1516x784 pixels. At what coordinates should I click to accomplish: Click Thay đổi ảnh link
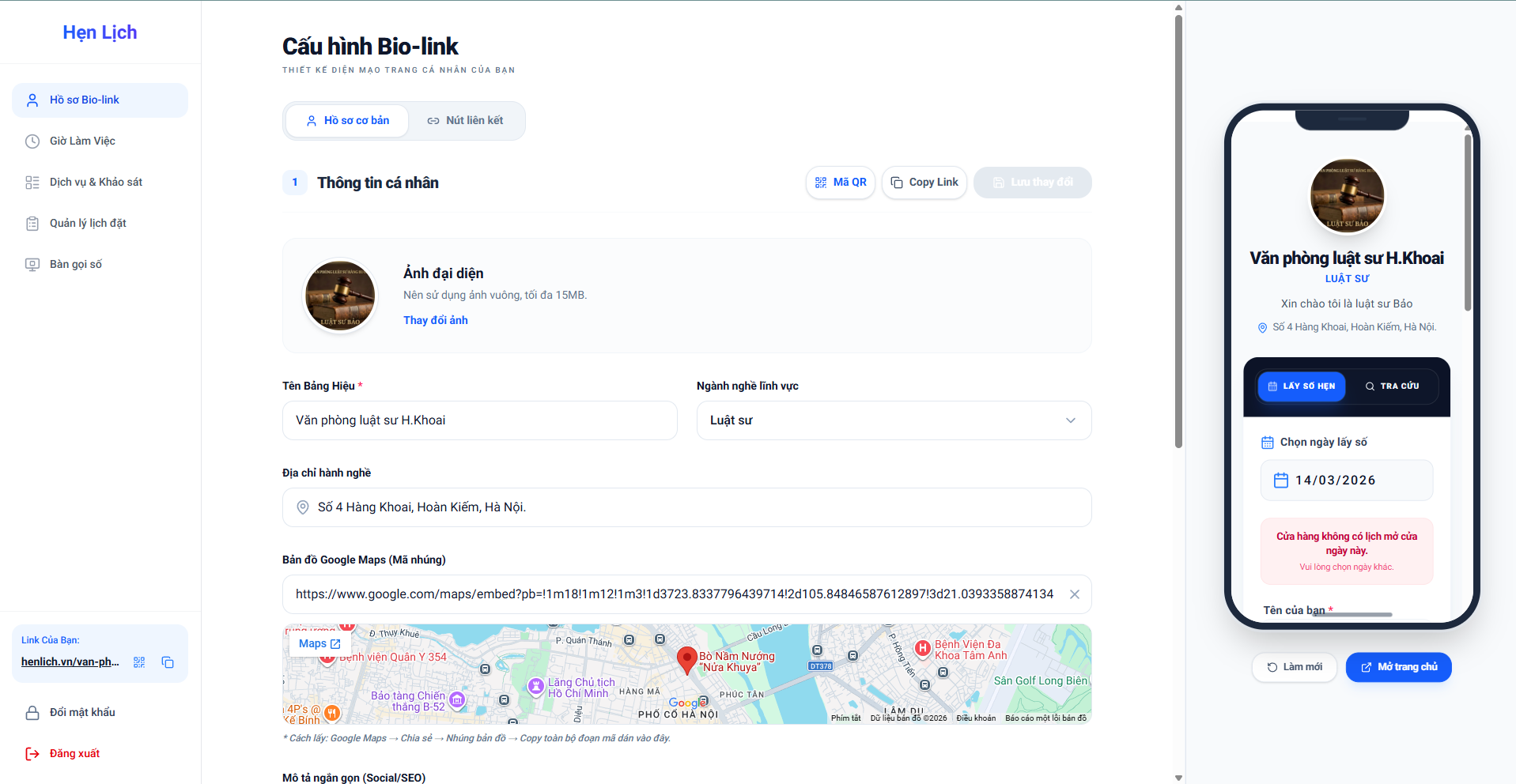(435, 320)
